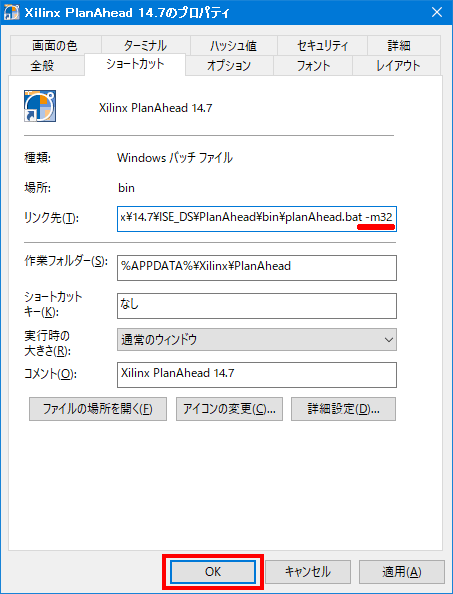This screenshot has width=453, height=594.
Task: Switch to the 全般 tab
Action: tap(47, 66)
